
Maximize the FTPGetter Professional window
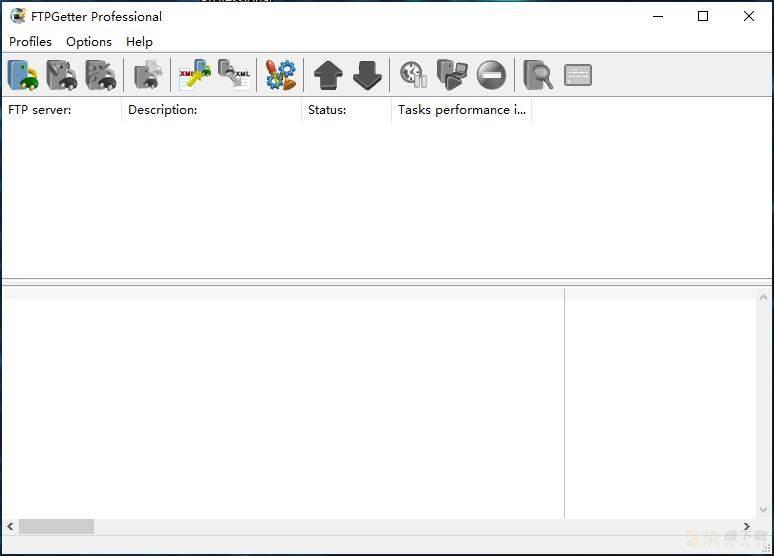pyautogui.click(x=703, y=16)
